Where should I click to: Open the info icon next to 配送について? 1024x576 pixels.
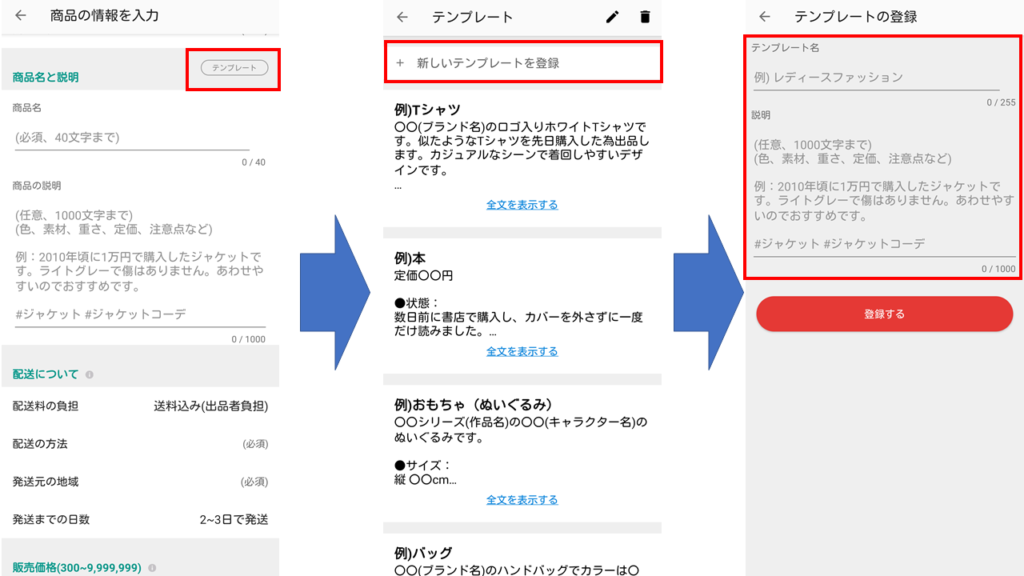coord(89,375)
